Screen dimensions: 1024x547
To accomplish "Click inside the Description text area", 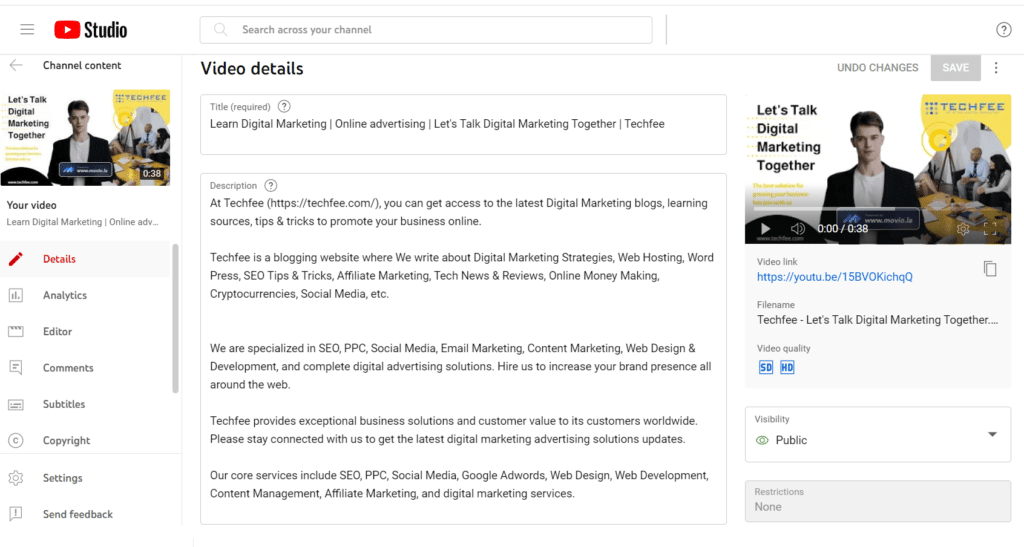I will click(x=463, y=349).
